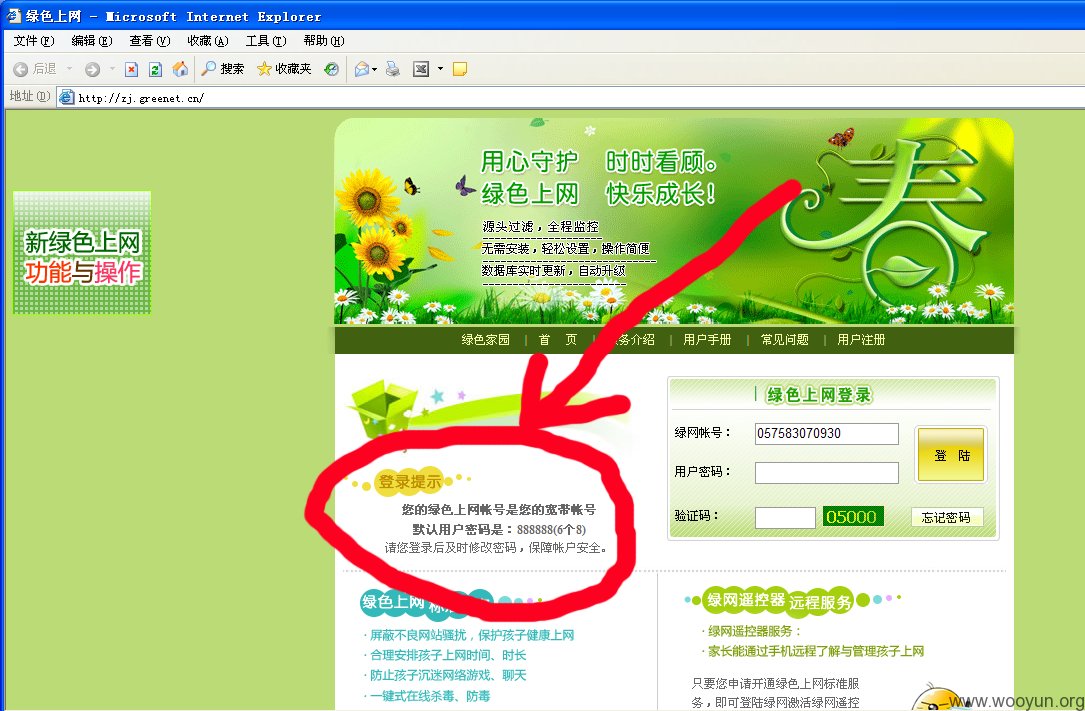Click the yellow note toolbar icon
Screen dimensions: 1085x711
(459, 68)
